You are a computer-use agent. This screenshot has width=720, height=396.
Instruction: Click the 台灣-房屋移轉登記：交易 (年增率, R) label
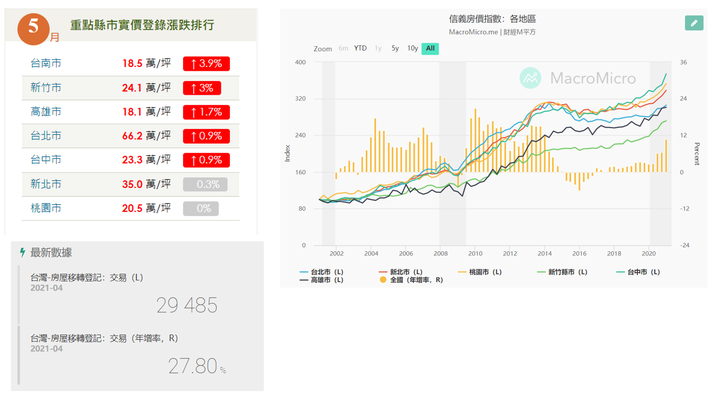point(104,339)
